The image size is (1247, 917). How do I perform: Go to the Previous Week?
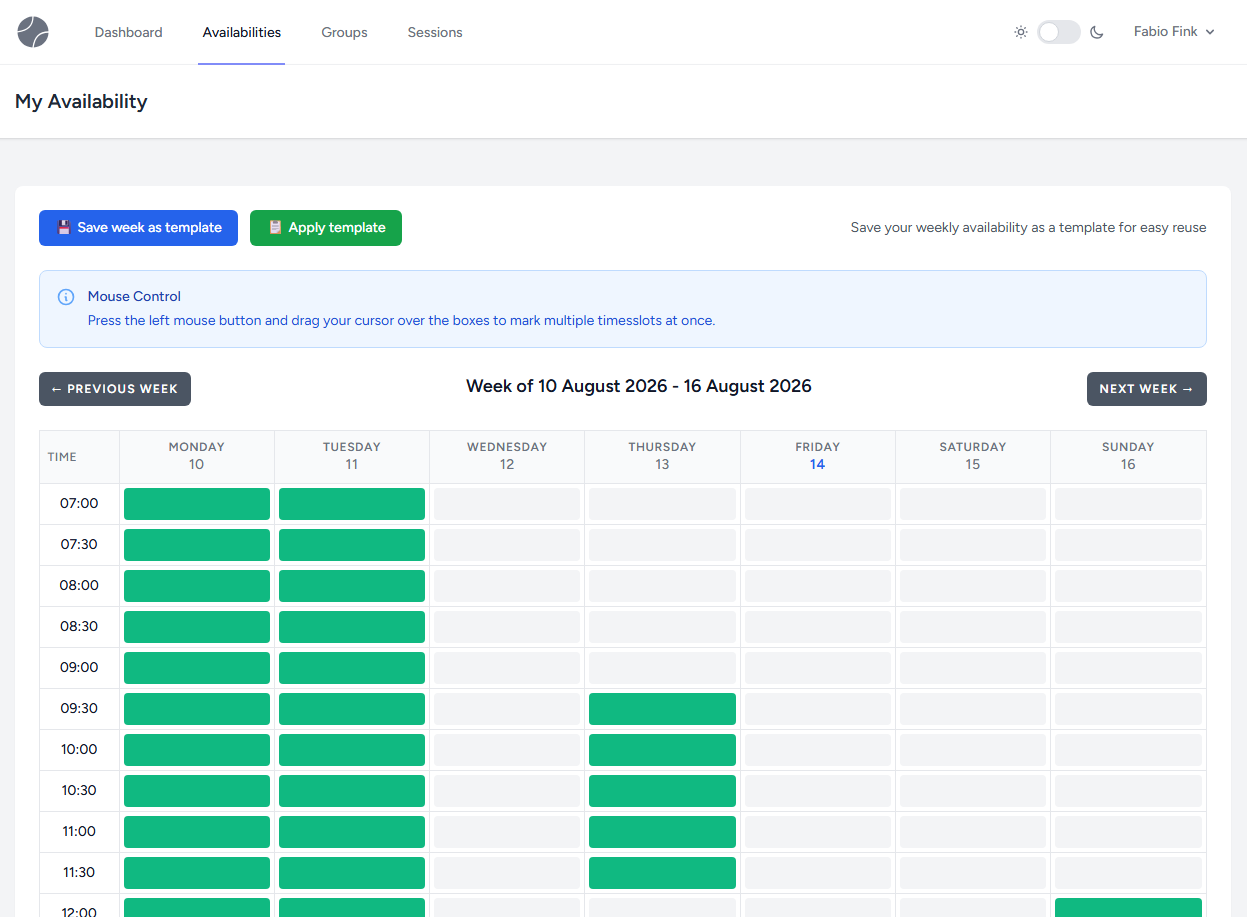115,389
